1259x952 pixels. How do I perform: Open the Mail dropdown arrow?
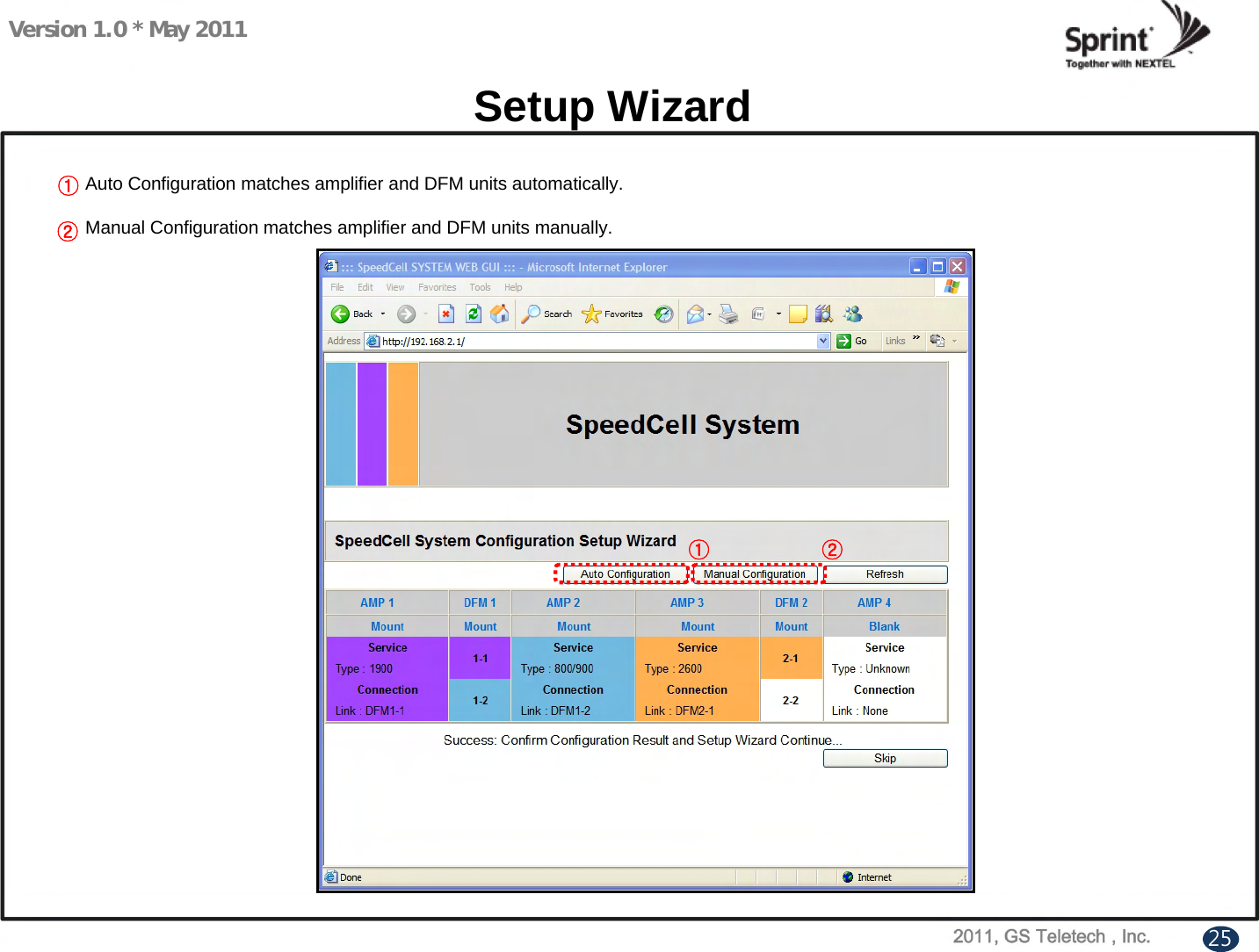(x=710, y=314)
